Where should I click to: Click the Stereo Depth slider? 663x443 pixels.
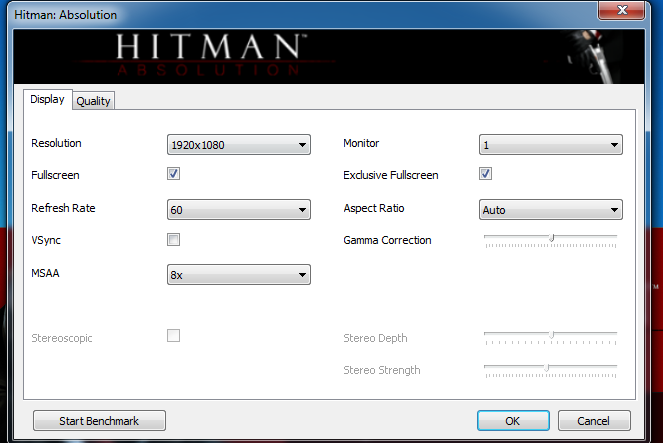tap(551, 338)
